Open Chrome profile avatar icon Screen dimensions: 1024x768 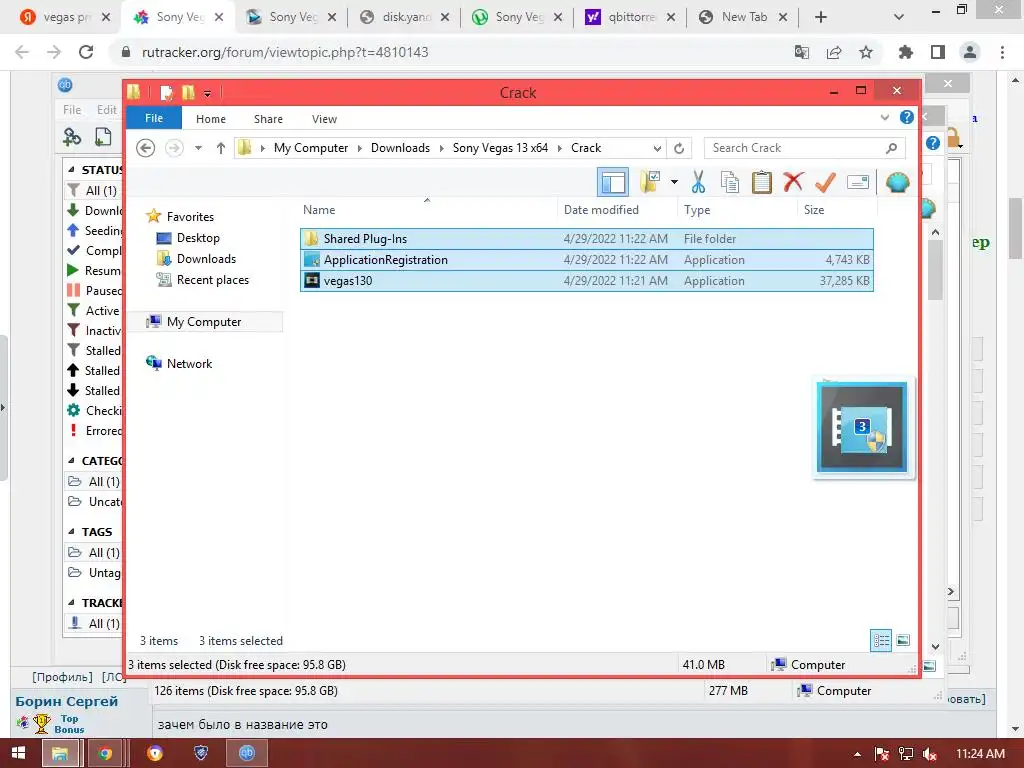pos(970,52)
